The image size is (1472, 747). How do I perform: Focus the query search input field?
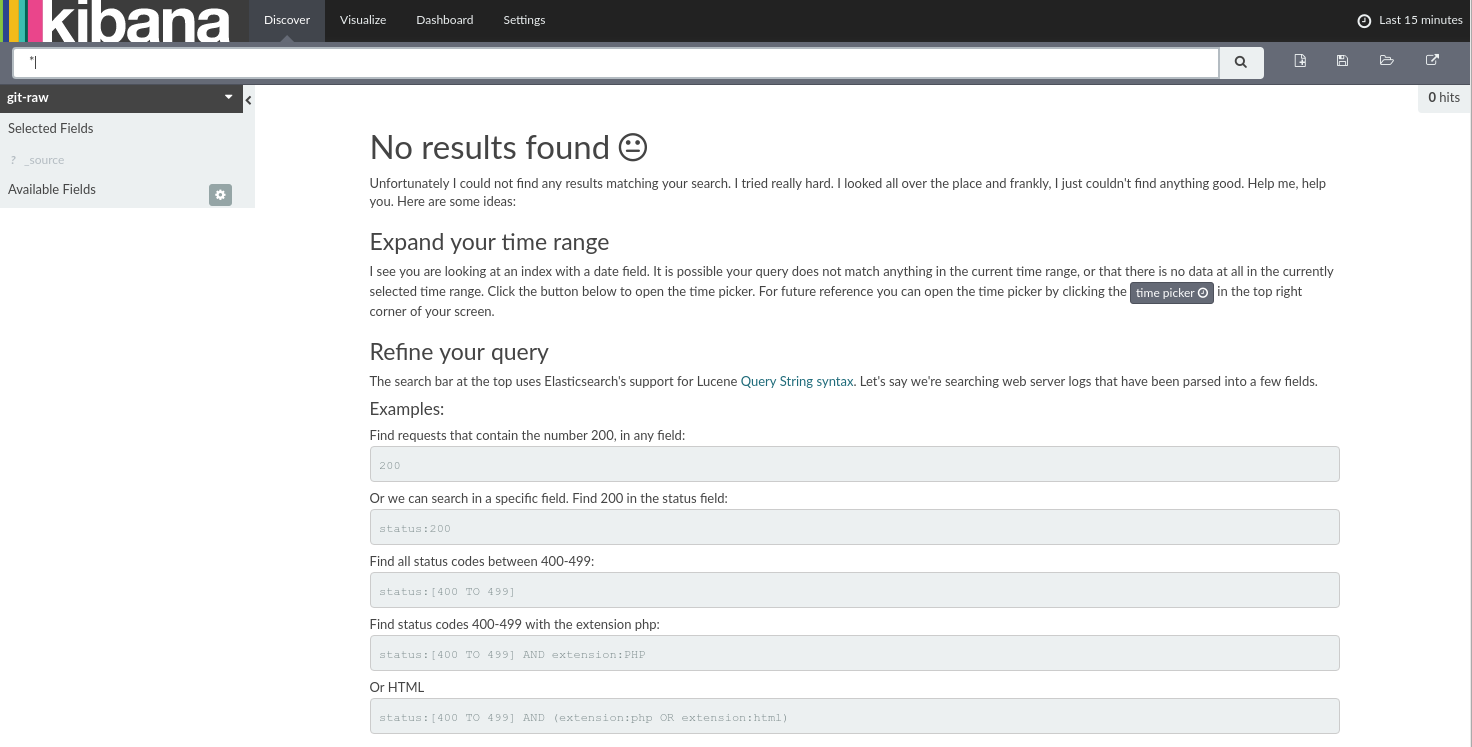tap(616, 62)
